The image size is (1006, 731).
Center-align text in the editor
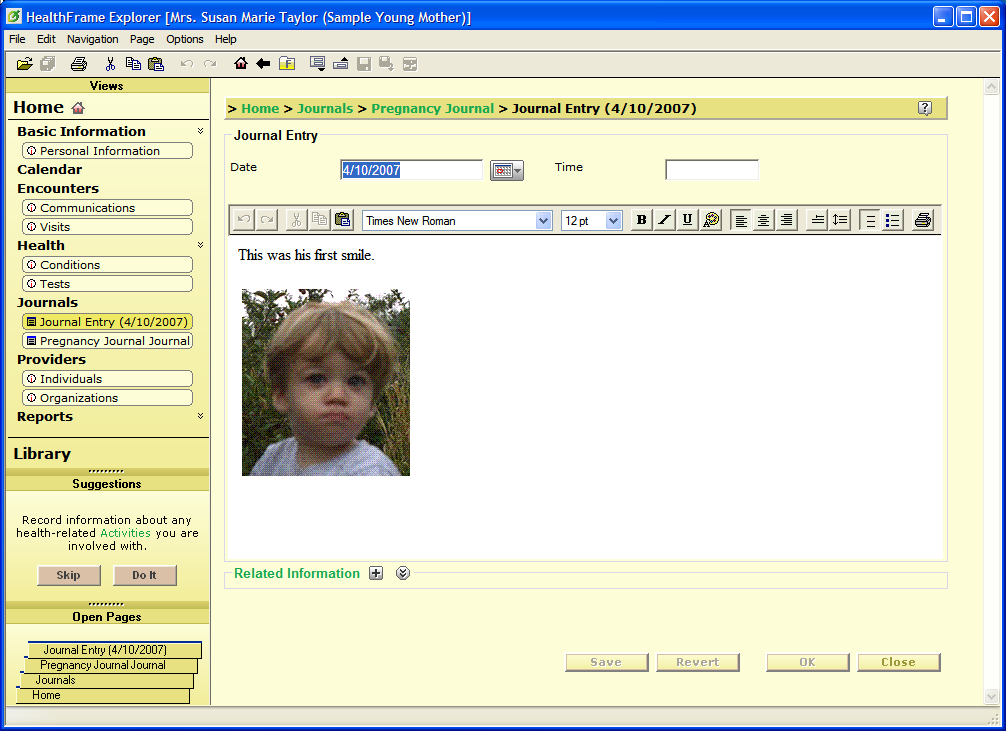coord(763,220)
